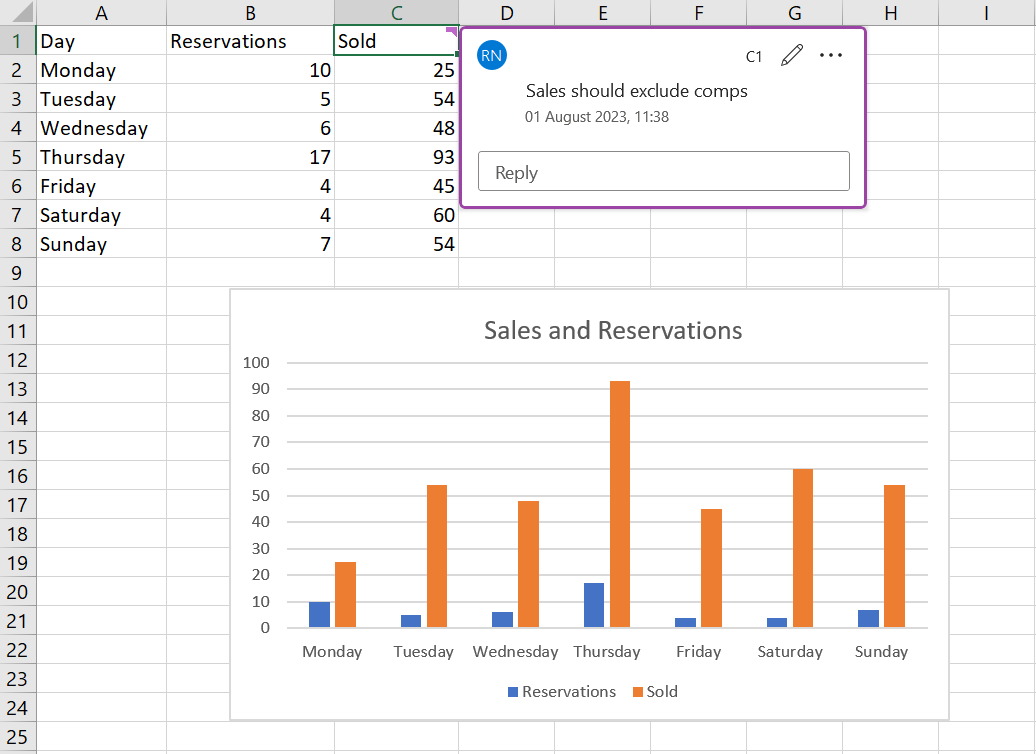Screen dimensions: 1036x754
Task: Click the Reply input field in the comment
Action: click(x=663, y=171)
